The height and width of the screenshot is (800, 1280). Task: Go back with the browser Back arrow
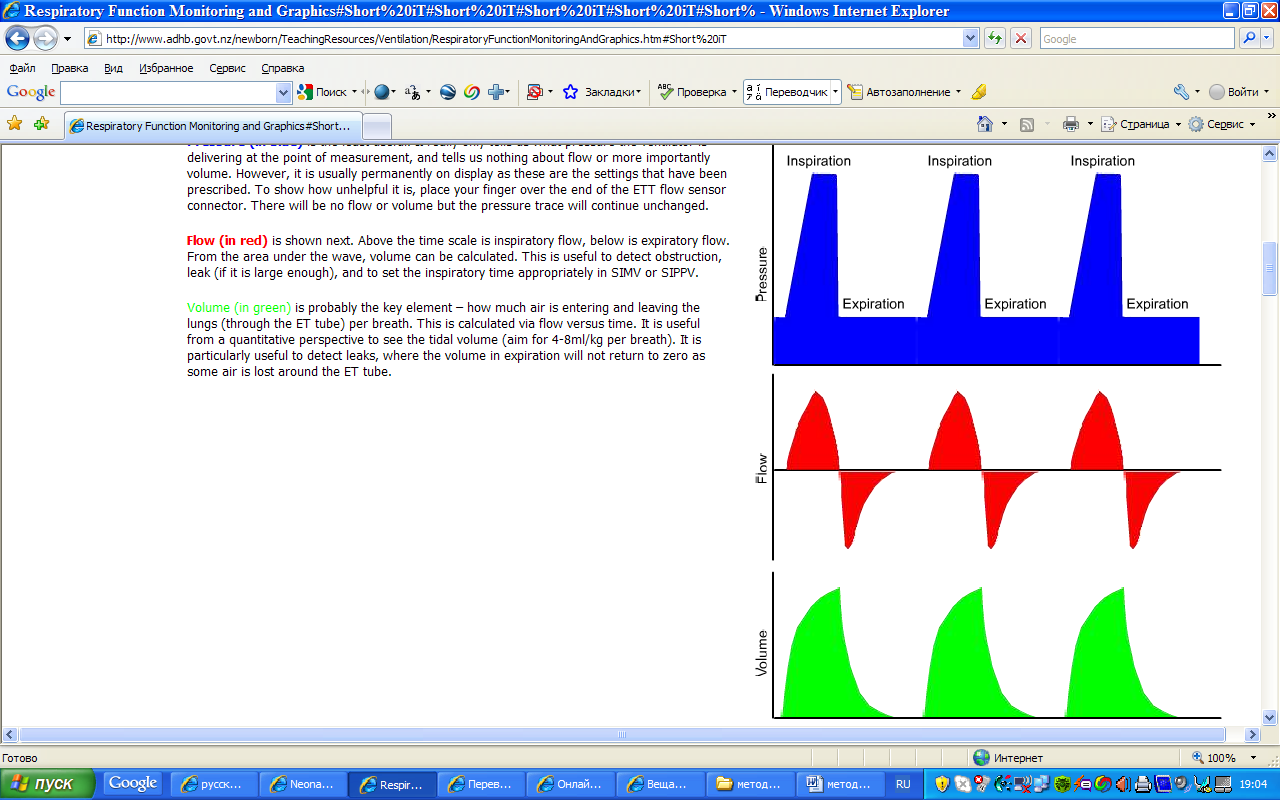point(18,39)
